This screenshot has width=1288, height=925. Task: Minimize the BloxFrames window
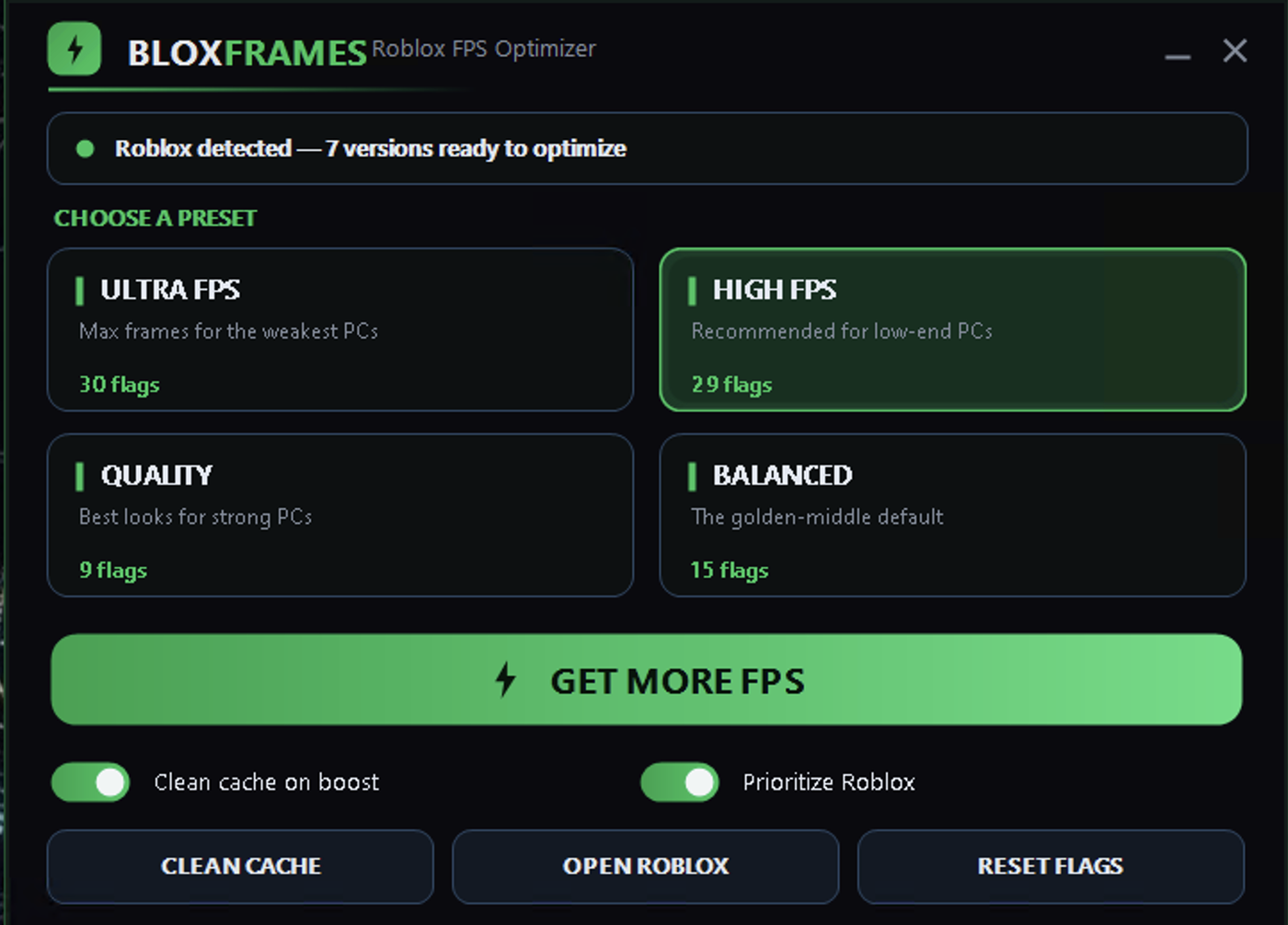tap(1178, 56)
